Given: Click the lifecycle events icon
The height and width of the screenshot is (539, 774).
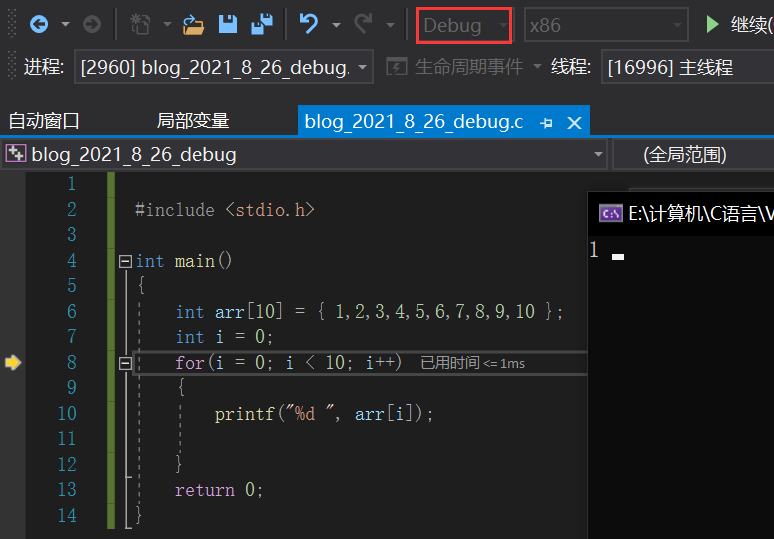Looking at the screenshot, I should point(396,67).
